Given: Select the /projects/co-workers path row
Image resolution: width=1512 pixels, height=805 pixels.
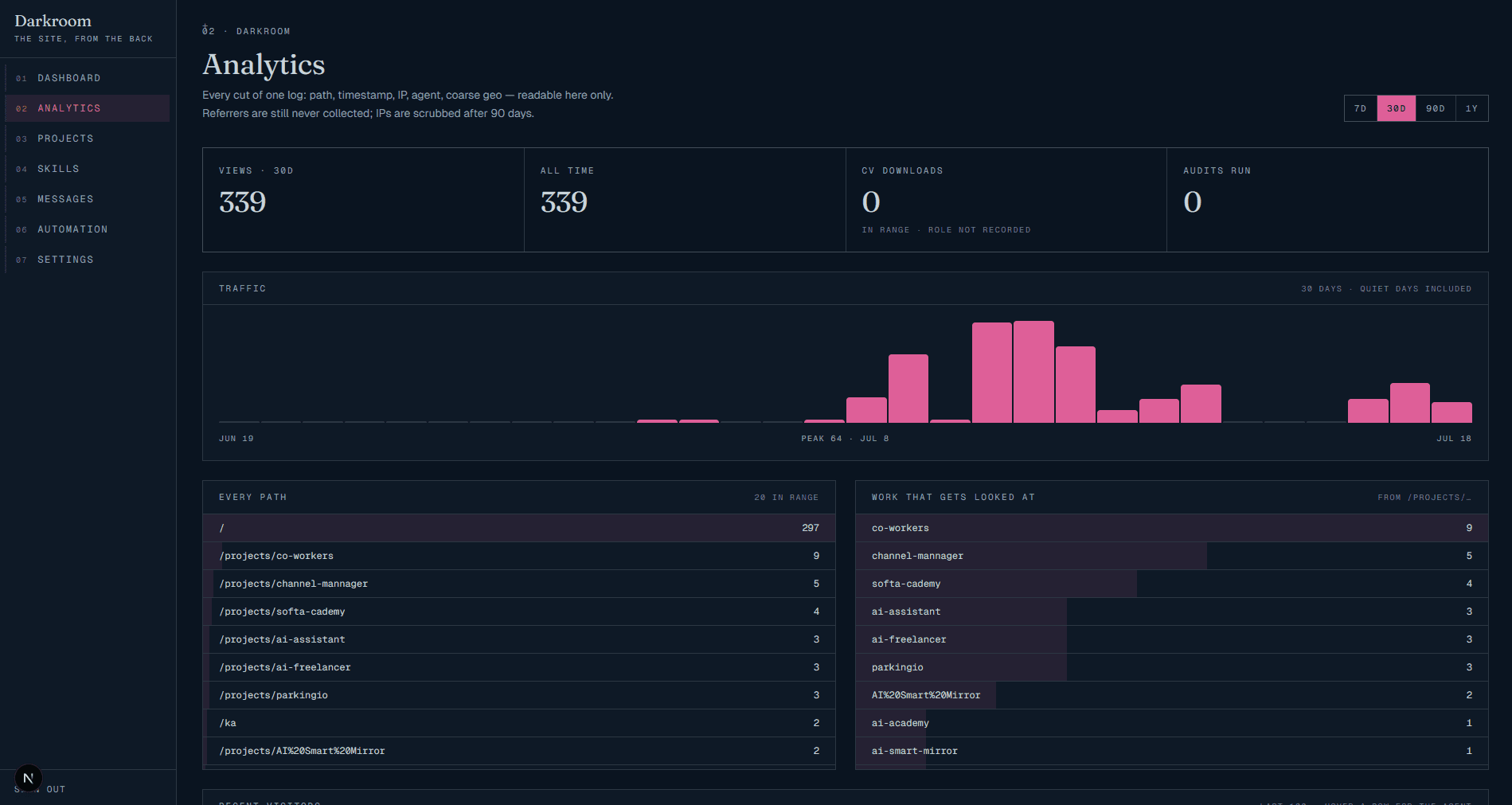Looking at the screenshot, I should [x=519, y=556].
